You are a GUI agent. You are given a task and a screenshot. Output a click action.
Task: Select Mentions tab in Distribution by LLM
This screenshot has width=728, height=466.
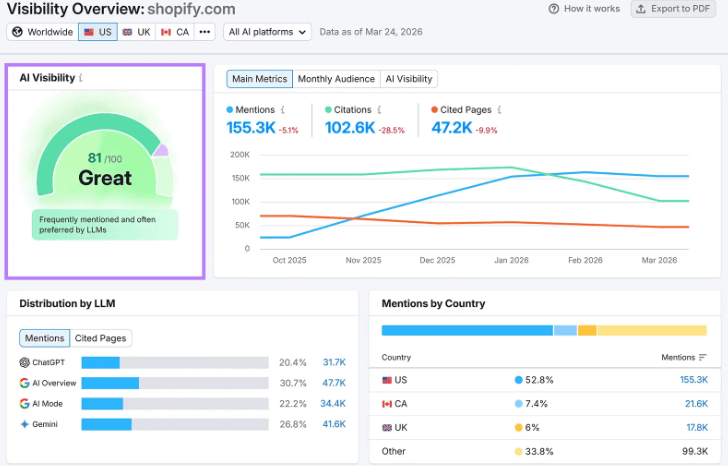(x=45, y=338)
